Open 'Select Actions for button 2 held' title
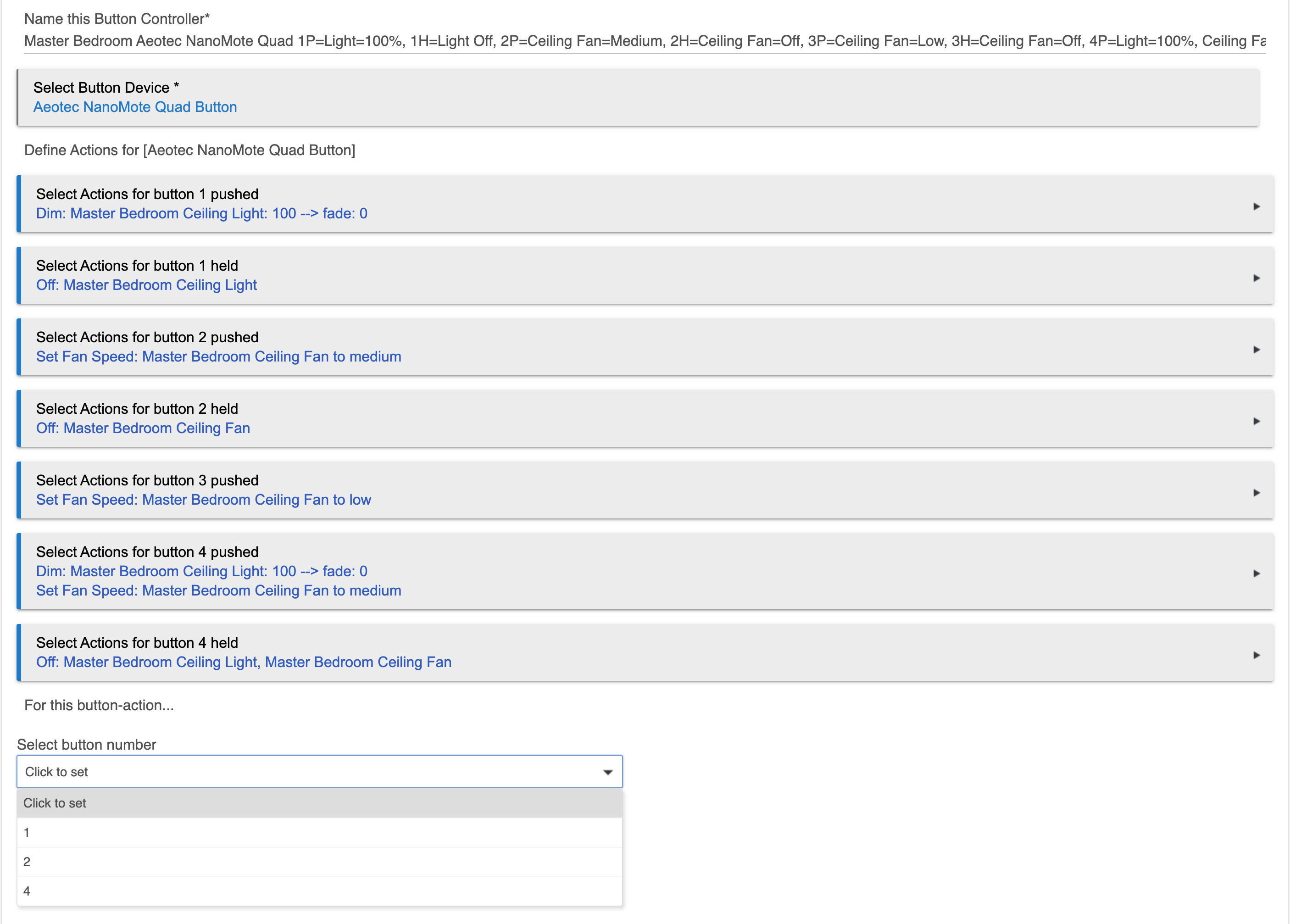 click(137, 409)
